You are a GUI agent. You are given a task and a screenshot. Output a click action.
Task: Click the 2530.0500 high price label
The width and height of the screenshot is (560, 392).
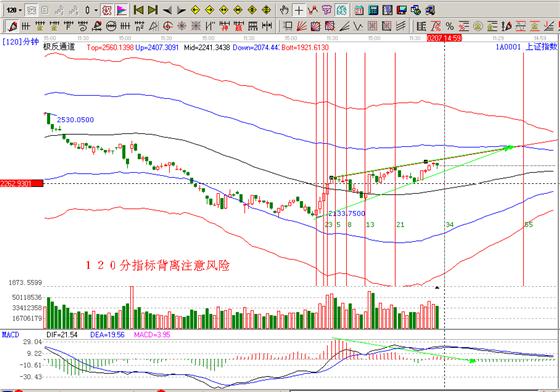(x=75, y=120)
